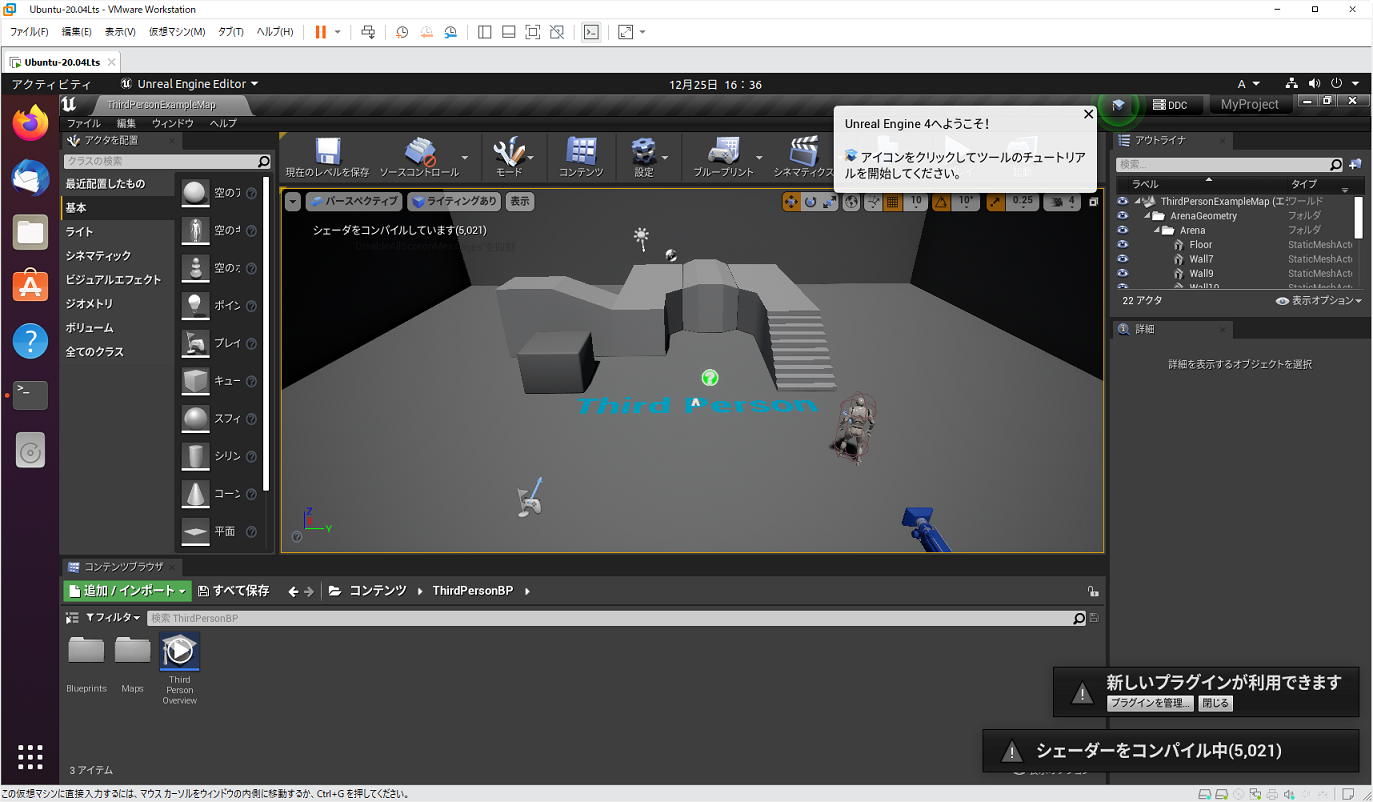1373x802 pixels.
Task: Open the viewport options dropdown arrow
Action: (292, 202)
